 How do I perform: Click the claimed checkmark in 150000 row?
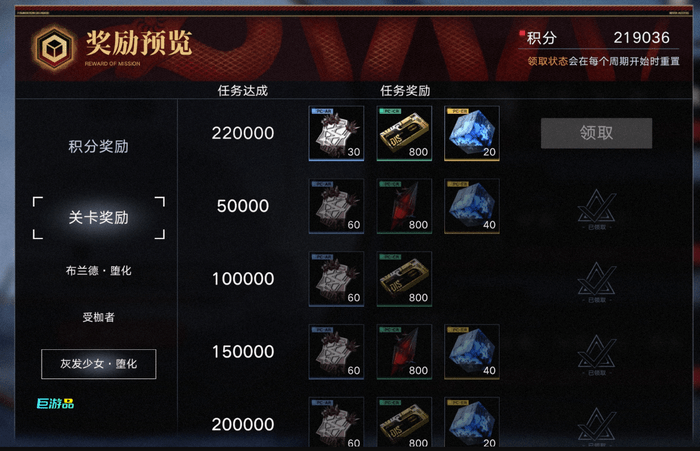point(596,355)
